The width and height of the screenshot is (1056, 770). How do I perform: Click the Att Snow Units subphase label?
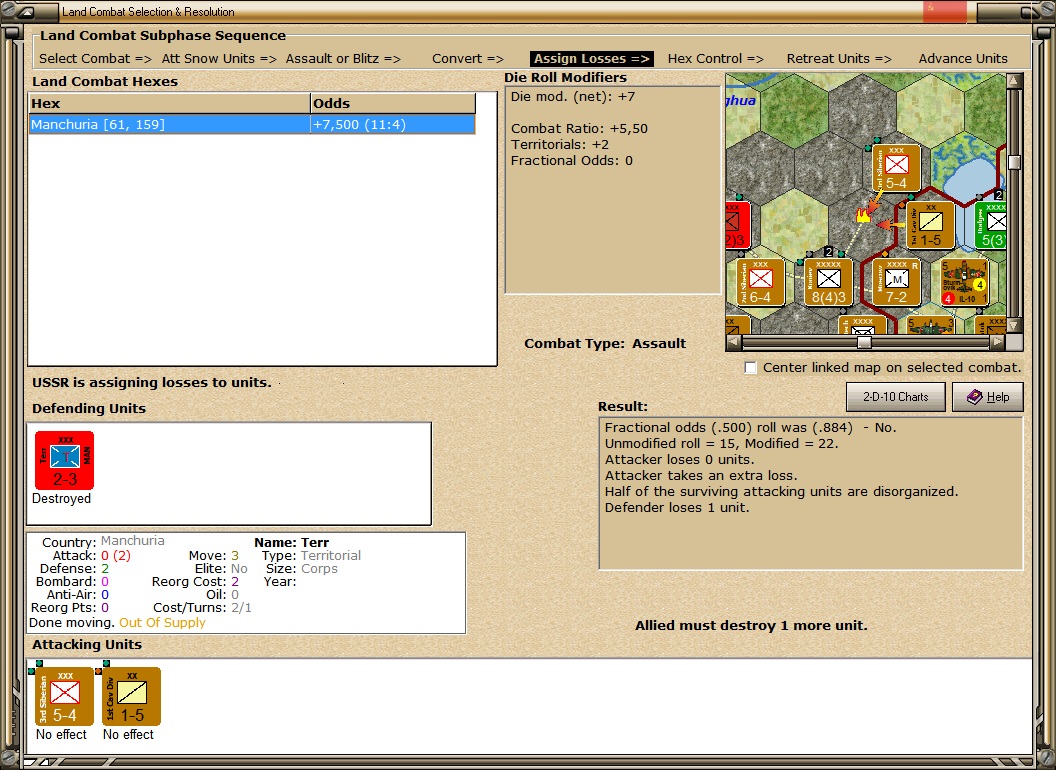(219, 59)
